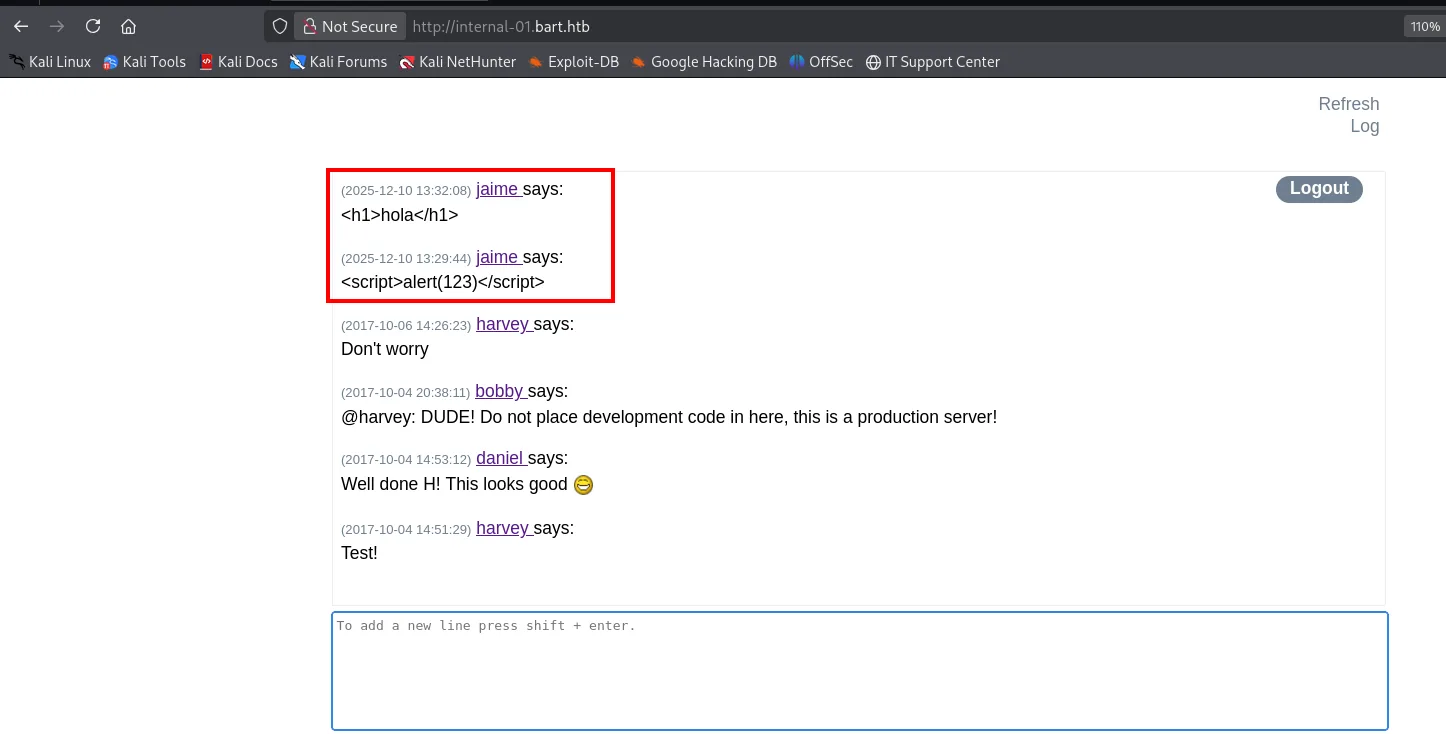Open the IT Support Center bookmark
This screenshot has width=1446, height=734.
point(932,62)
